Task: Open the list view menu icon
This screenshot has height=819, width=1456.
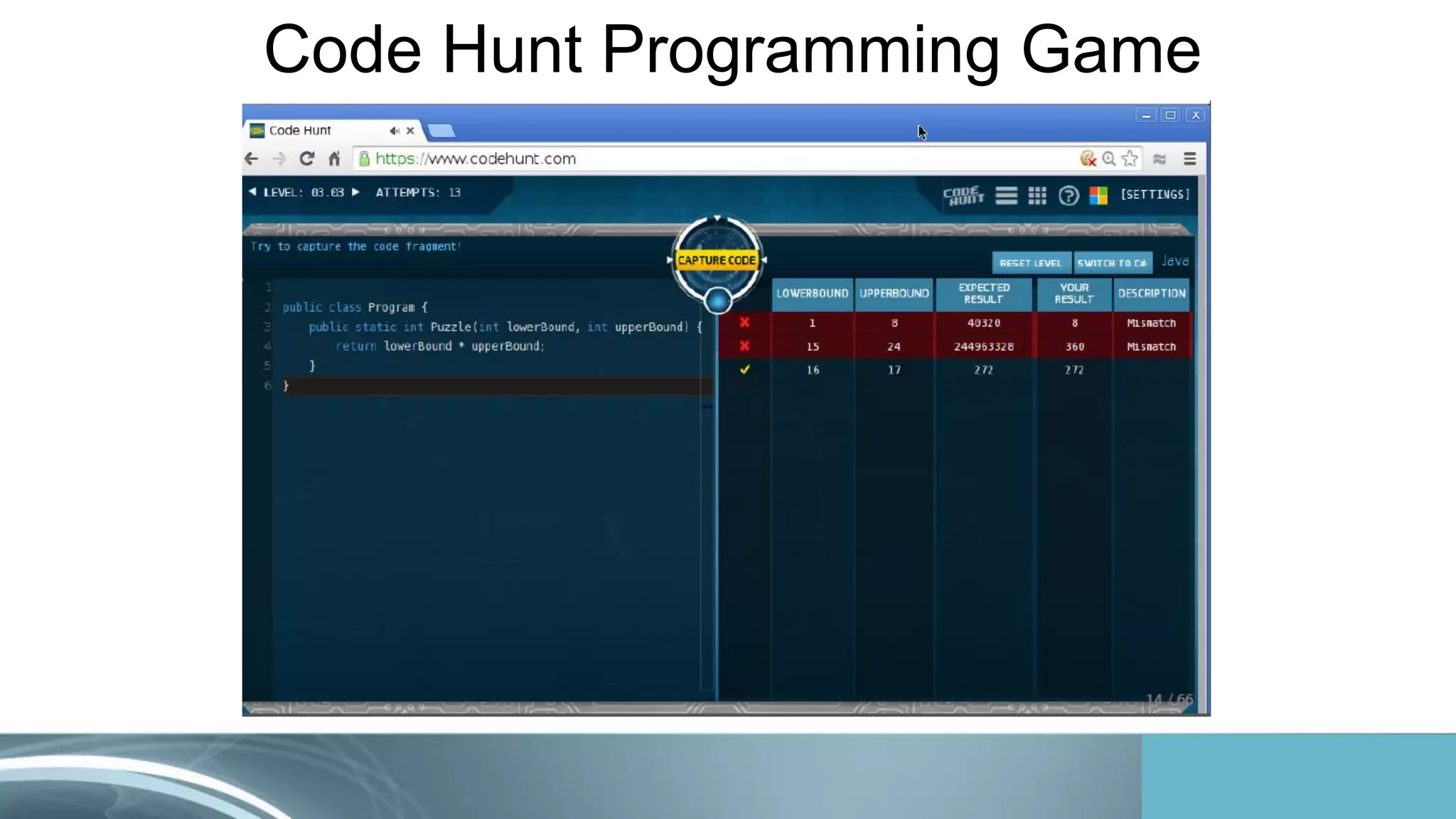Action: click(1006, 196)
